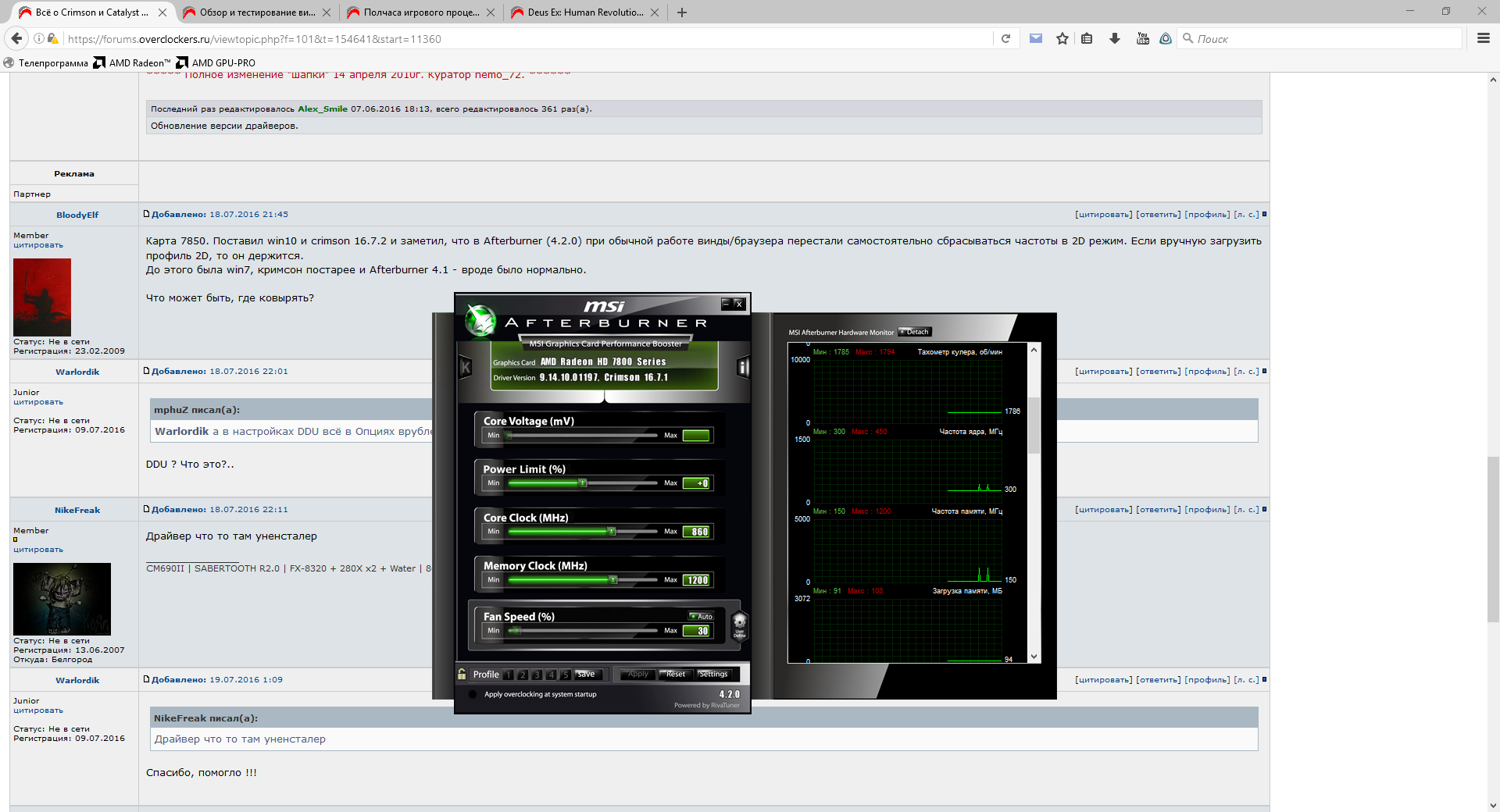Click the Power Limit slider handle
Screen dimensions: 1500x812
583,483
